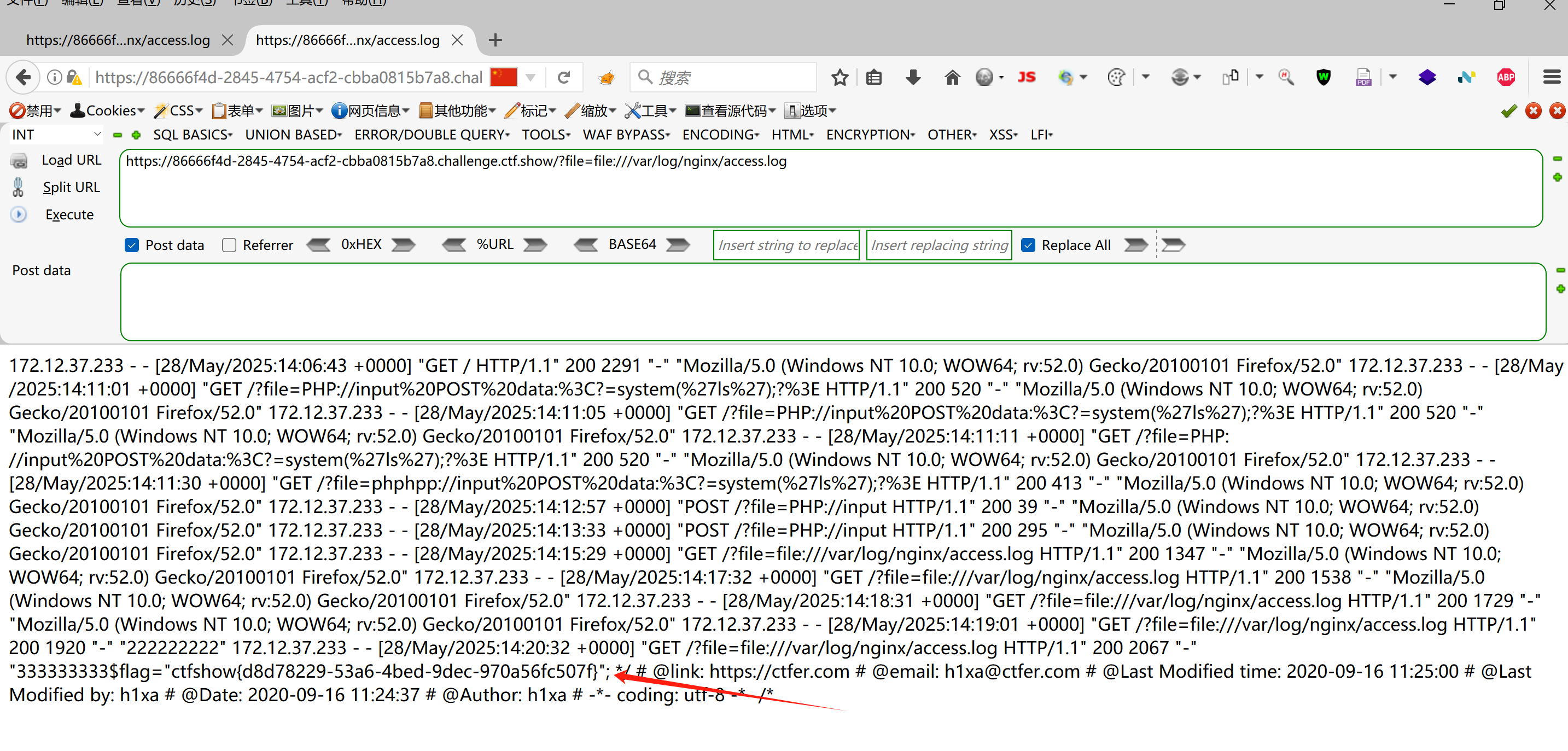Uncheck the Replace All checkbox
The height and width of the screenshot is (751, 1568).
tap(1028, 245)
